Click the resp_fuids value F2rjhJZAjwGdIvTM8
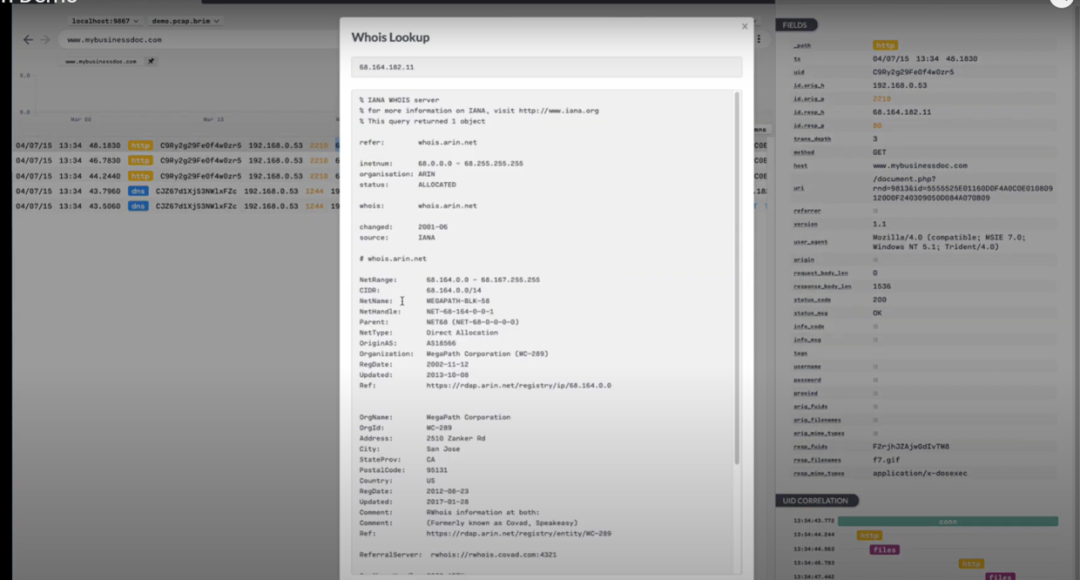 coord(911,446)
